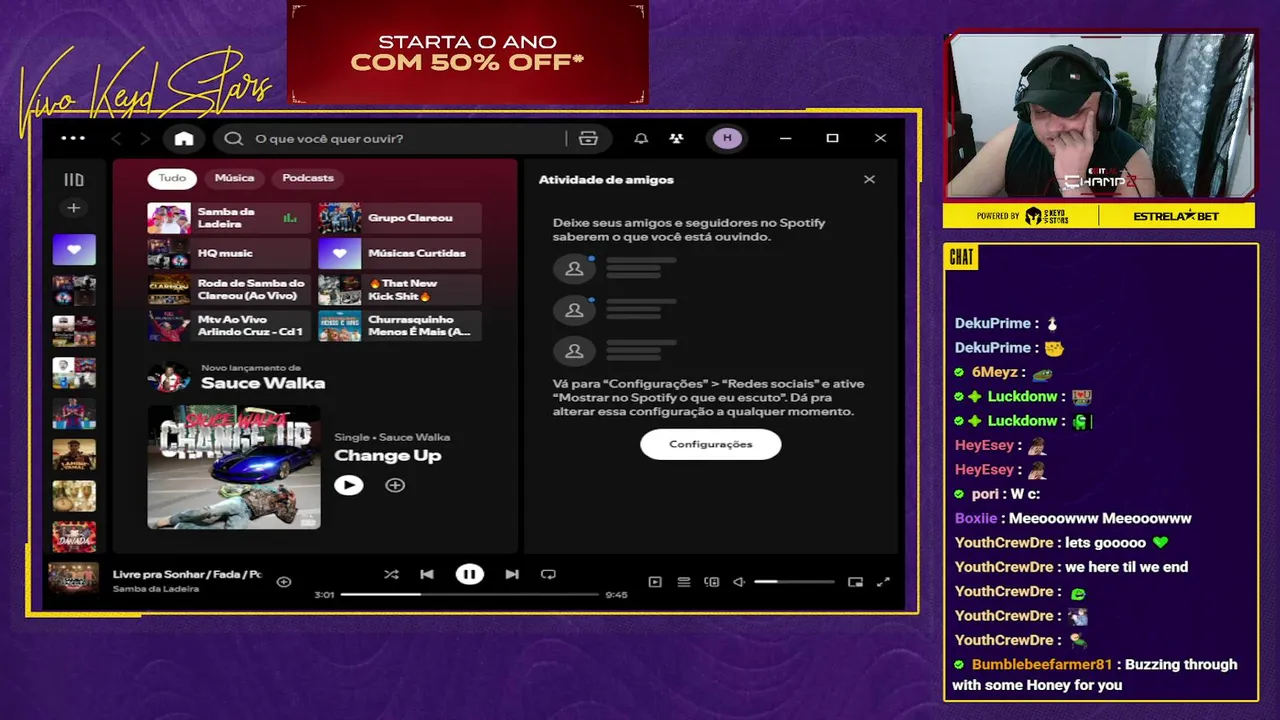Open the 'HQ music' shortcut
This screenshot has height=720, width=1280.
pos(229,254)
